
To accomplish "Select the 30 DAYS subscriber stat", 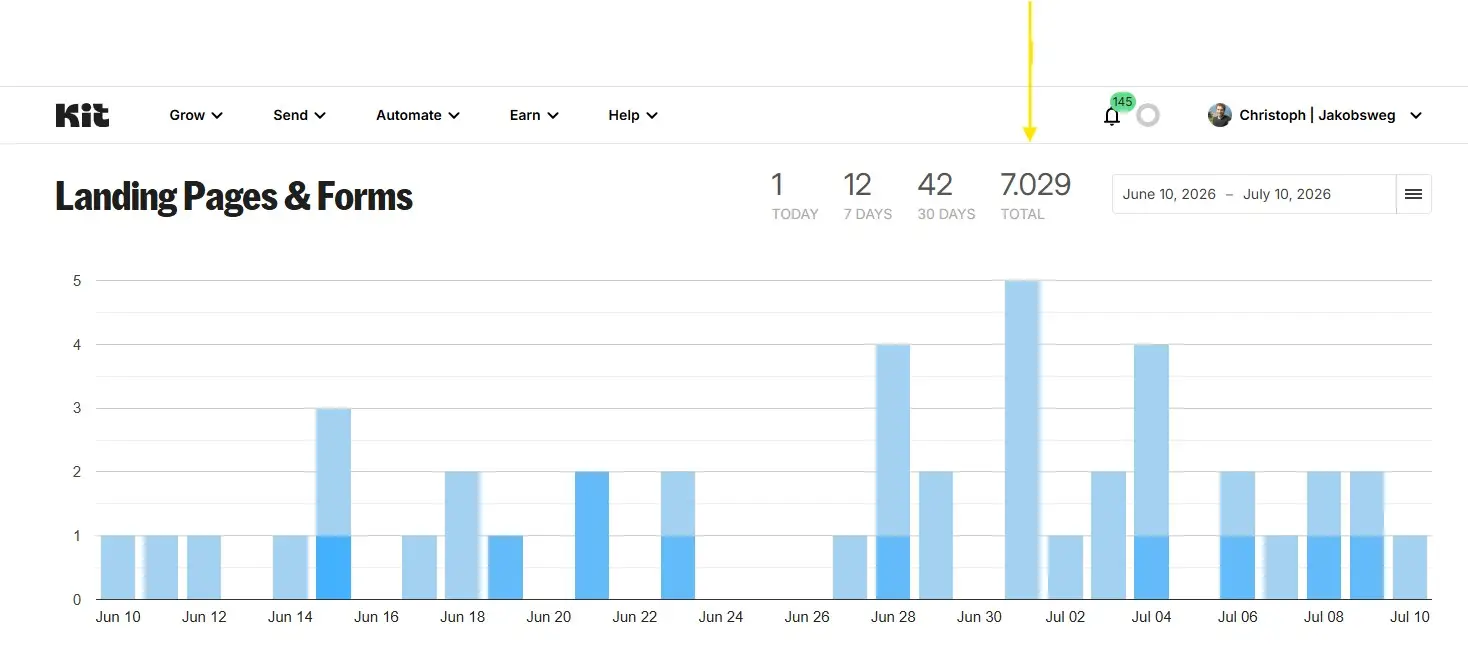I will [x=946, y=196].
